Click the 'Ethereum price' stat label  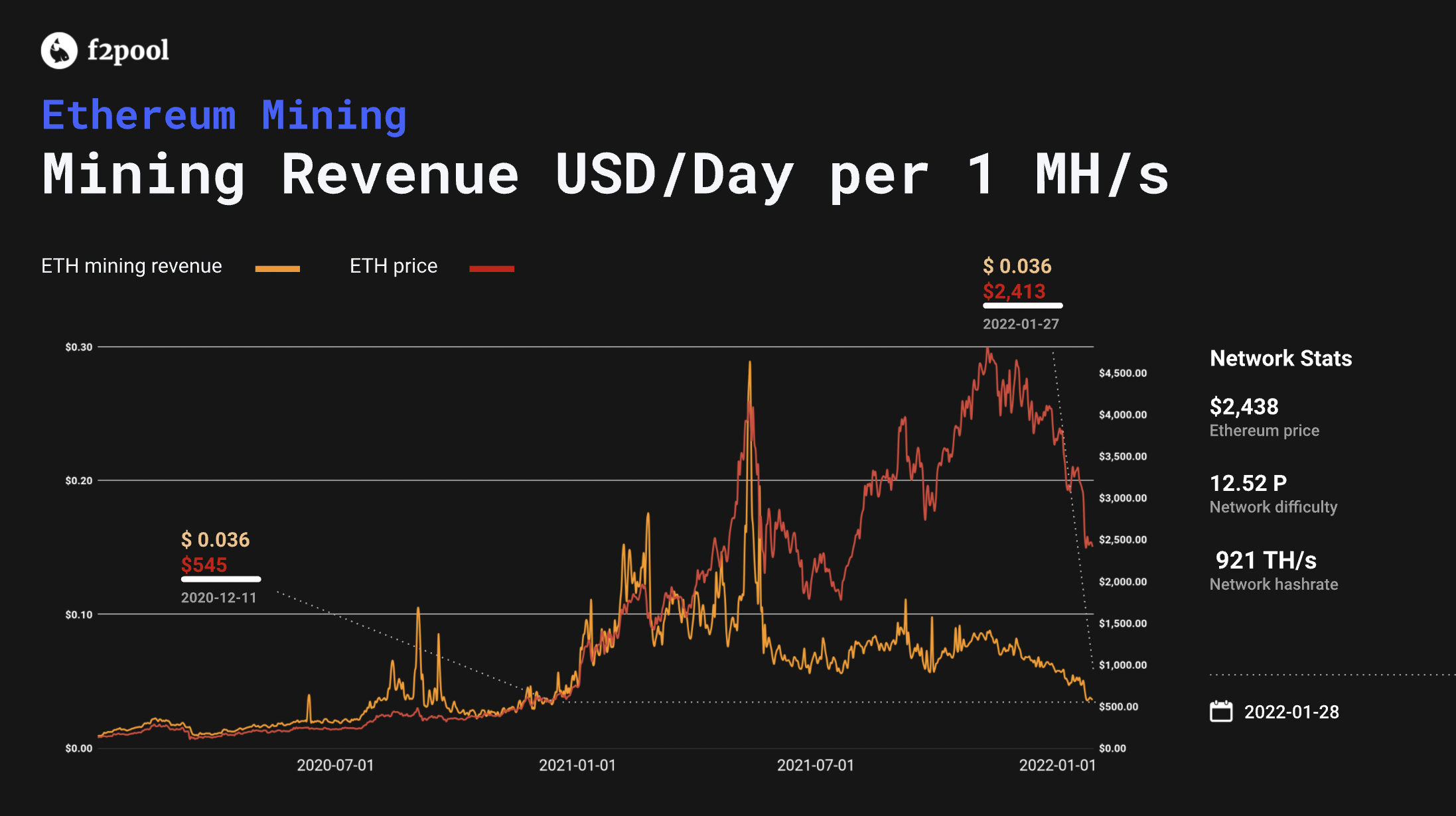coord(1264,431)
